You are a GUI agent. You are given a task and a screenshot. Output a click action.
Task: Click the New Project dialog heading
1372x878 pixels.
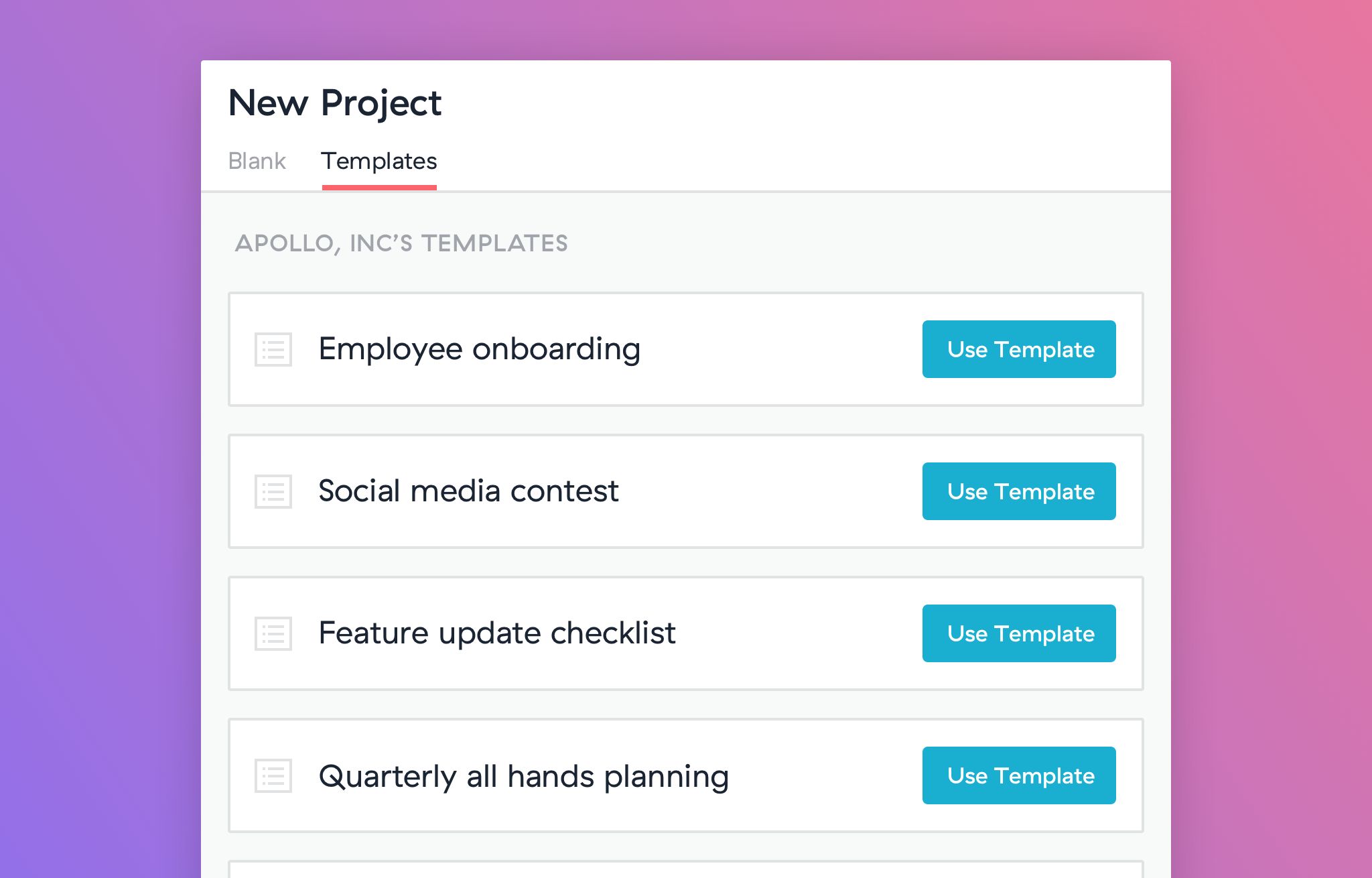(334, 103)
